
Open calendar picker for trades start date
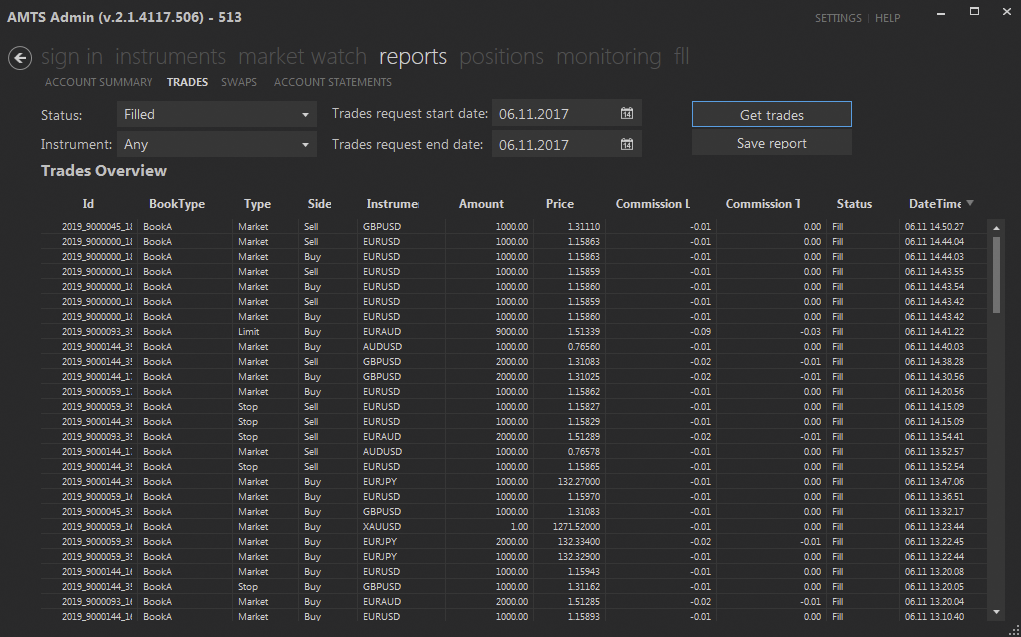(x=626, y=113)
